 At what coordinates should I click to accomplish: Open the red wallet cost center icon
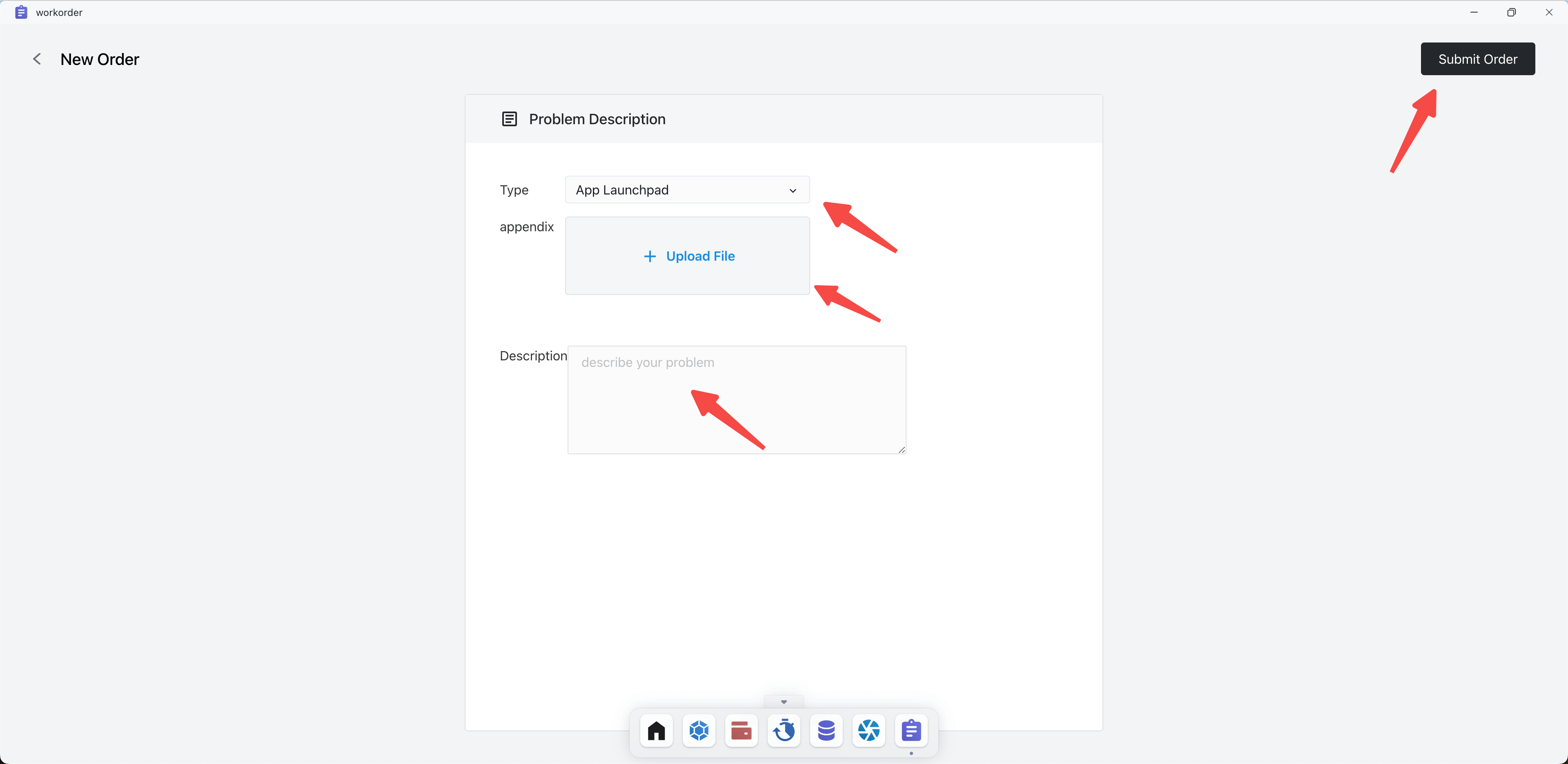(741, 730)
